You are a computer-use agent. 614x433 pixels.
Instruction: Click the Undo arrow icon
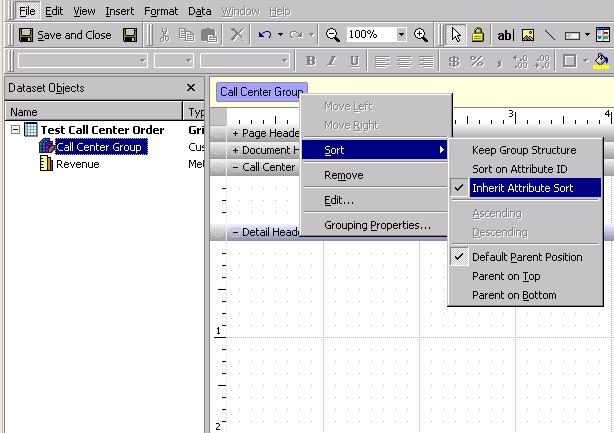pyautogui.click(x=265, y=35)
